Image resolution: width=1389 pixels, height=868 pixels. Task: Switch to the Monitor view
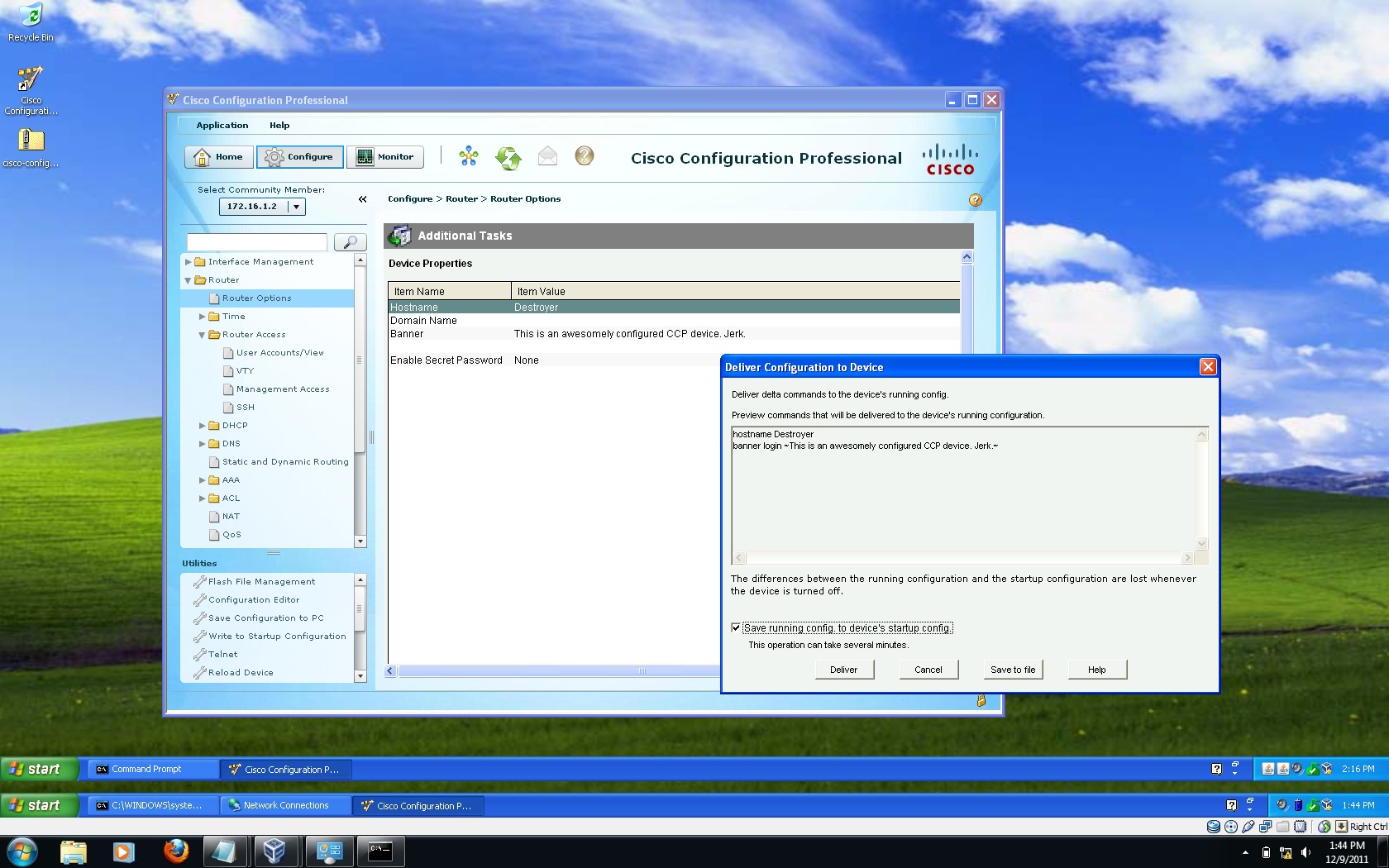385,157
